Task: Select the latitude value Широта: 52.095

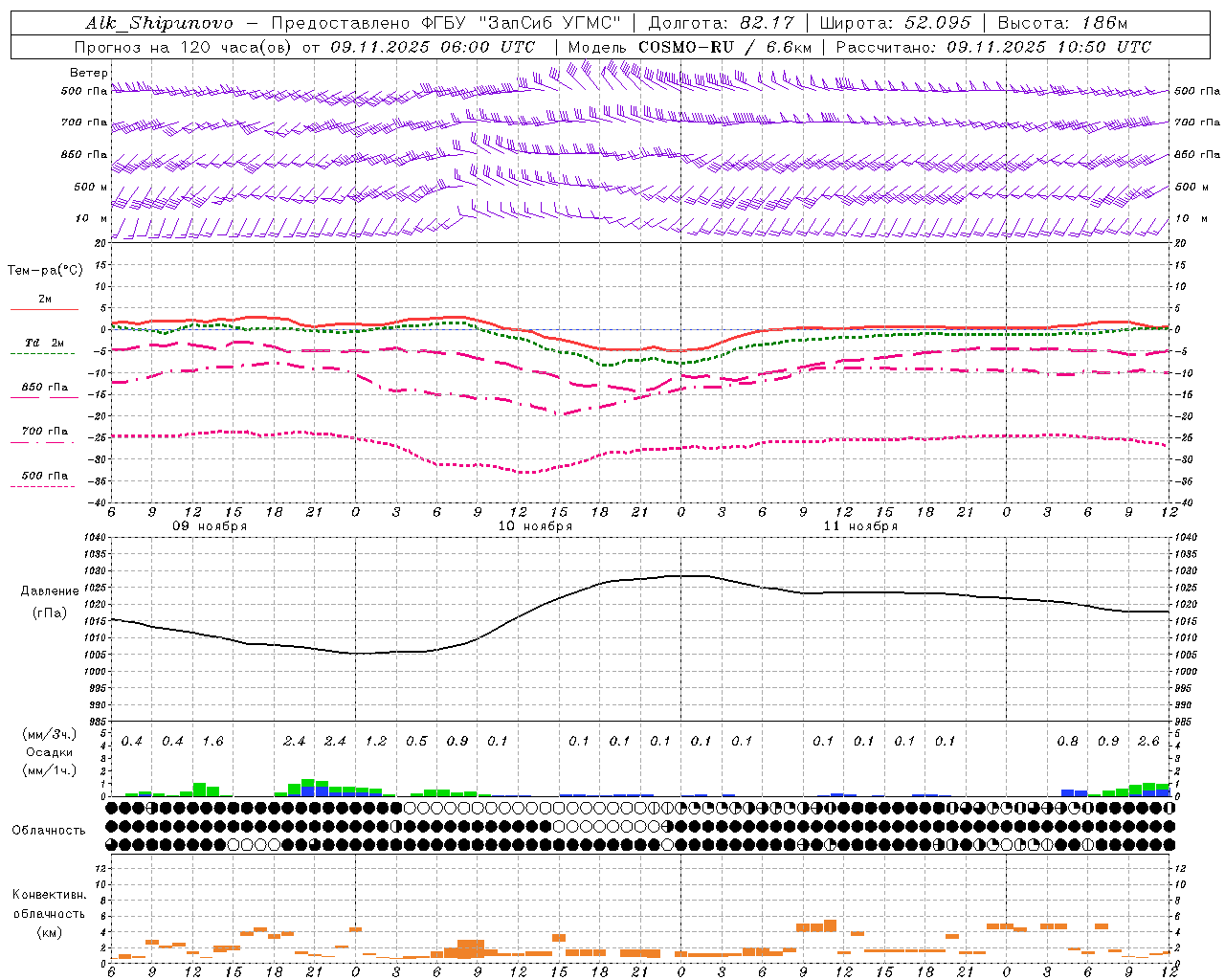Action: [896, 23]
